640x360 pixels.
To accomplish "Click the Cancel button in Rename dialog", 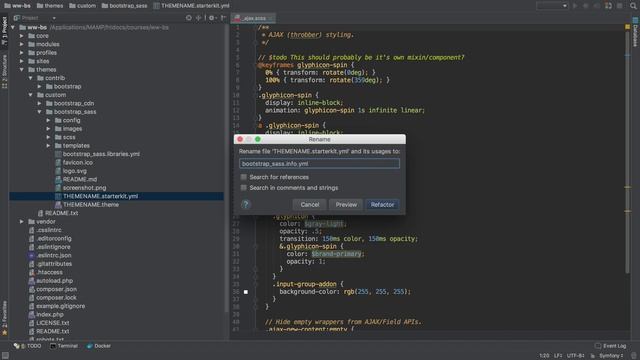I will pos(310,204).
